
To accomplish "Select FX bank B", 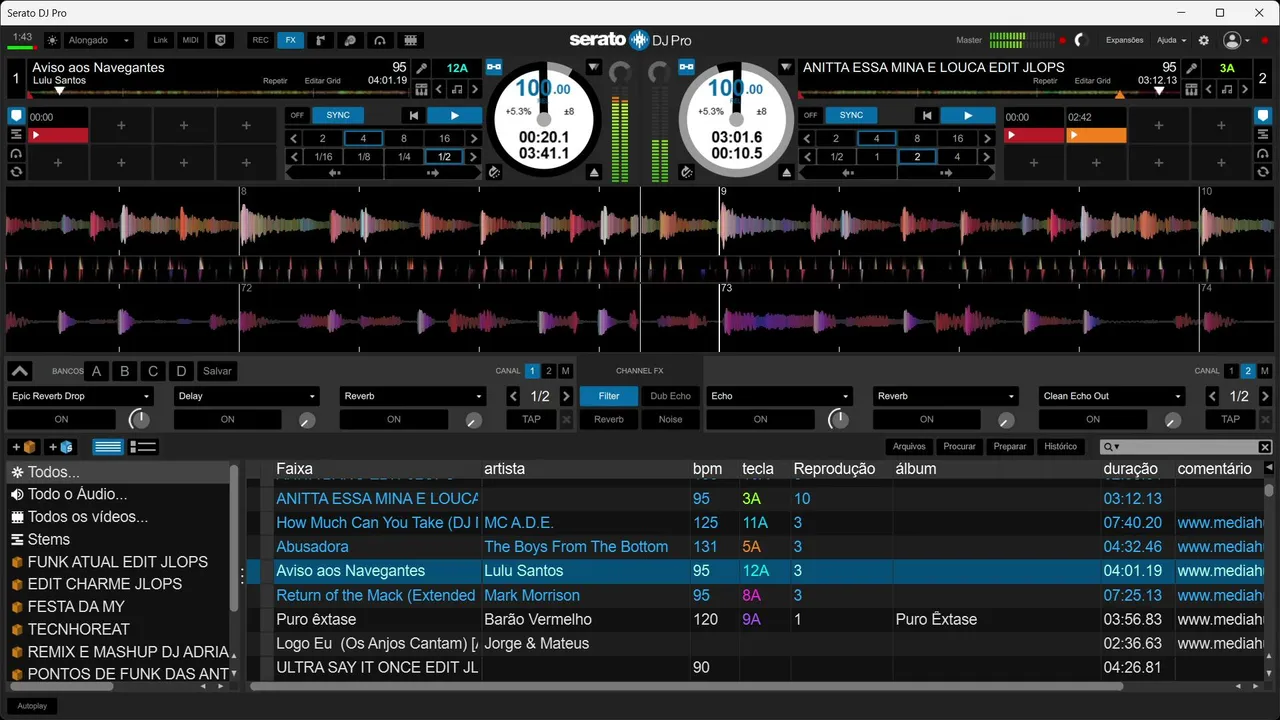I will click(125, 371).
